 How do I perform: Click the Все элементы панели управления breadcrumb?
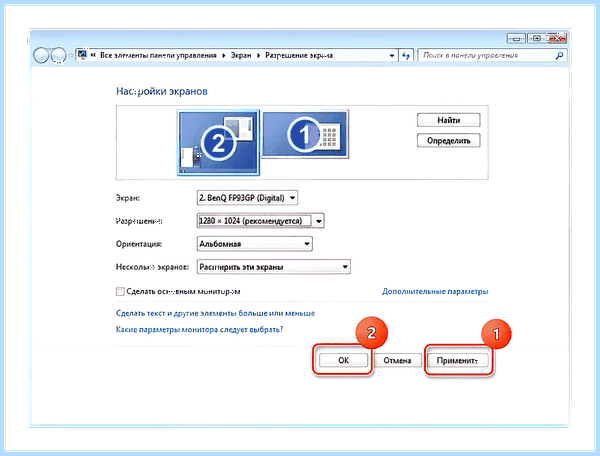click(158, 55)
